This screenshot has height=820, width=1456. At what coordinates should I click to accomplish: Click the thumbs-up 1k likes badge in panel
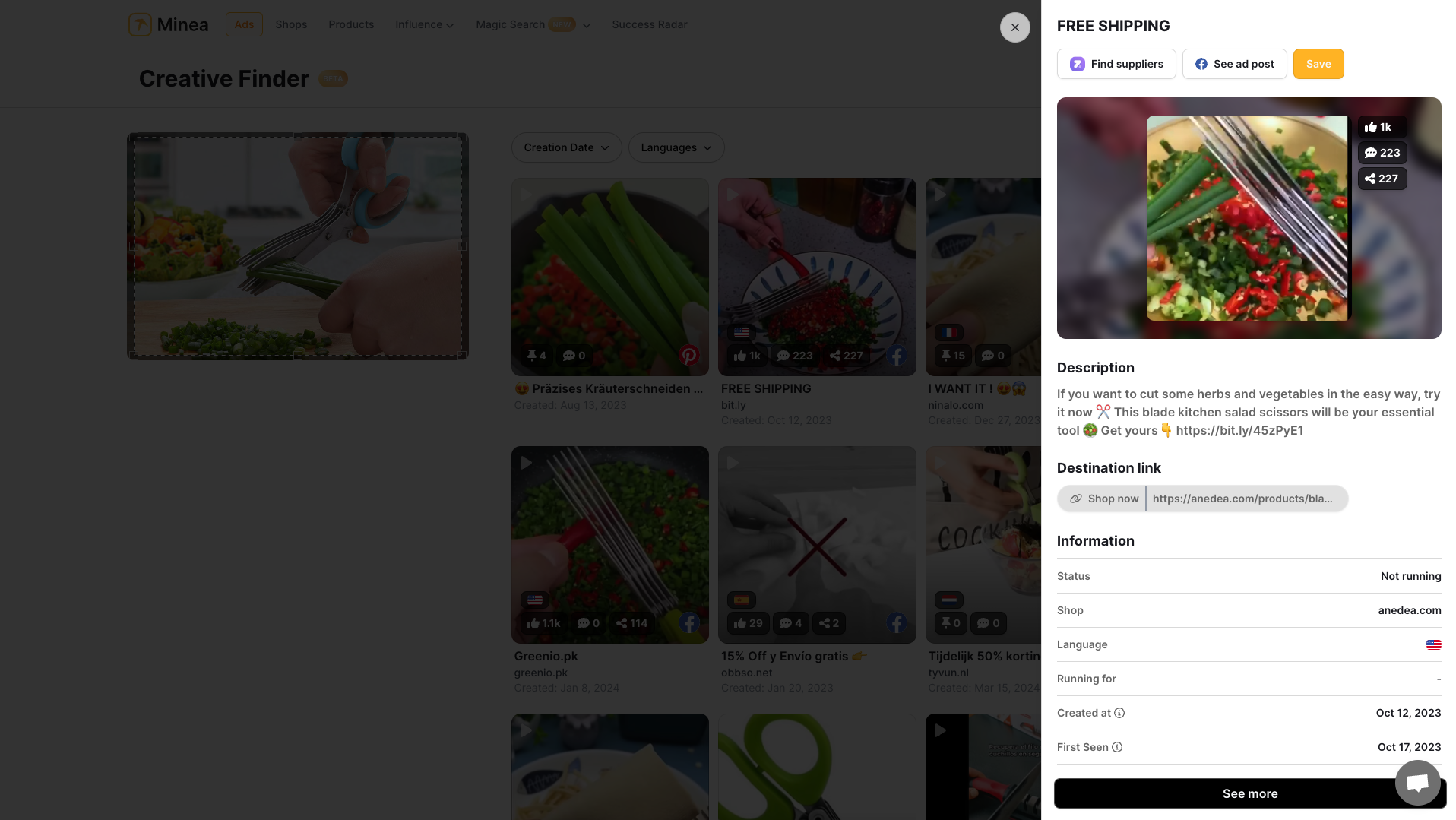1379,127
